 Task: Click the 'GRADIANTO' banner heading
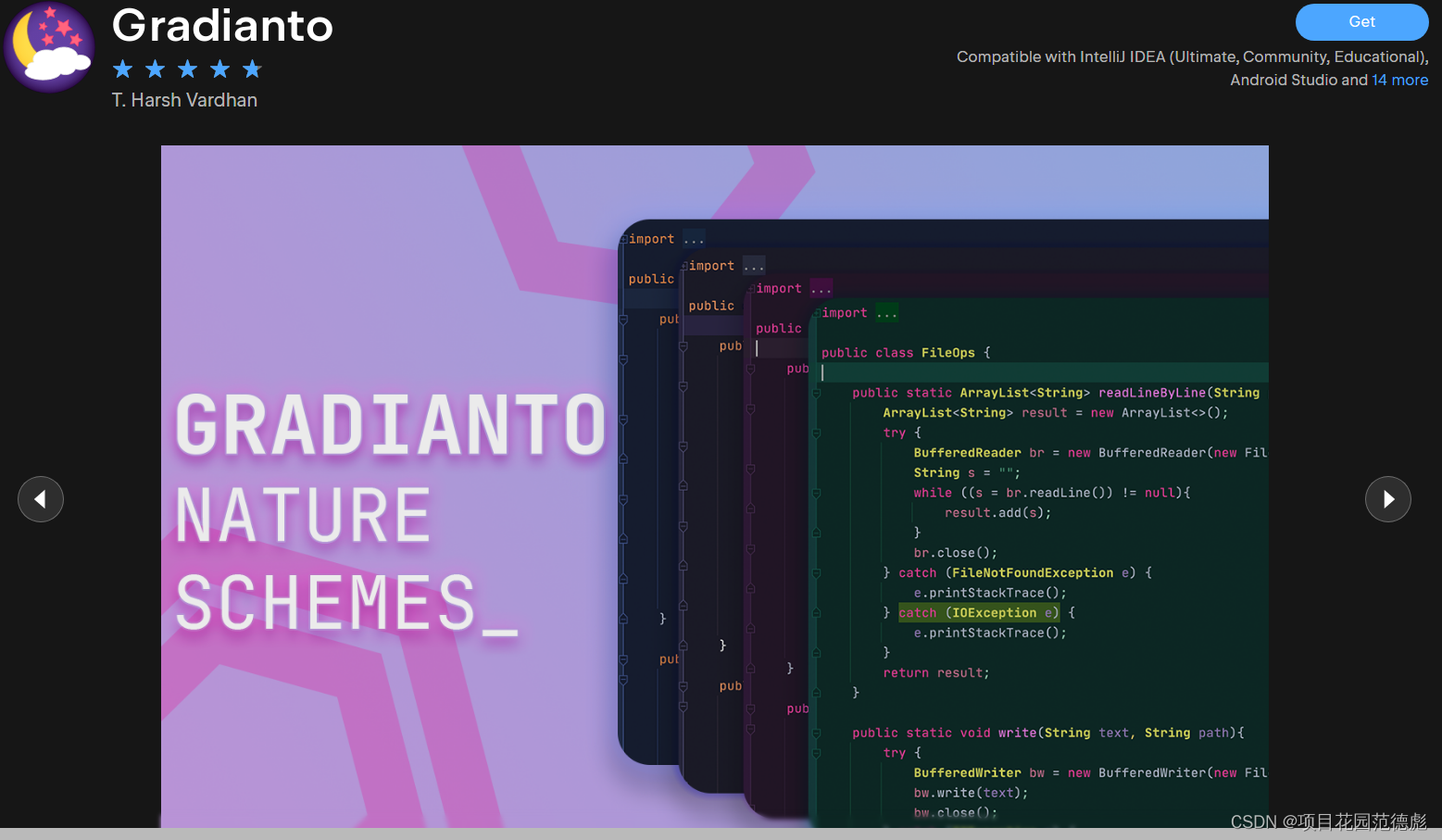tap(391, 425)
